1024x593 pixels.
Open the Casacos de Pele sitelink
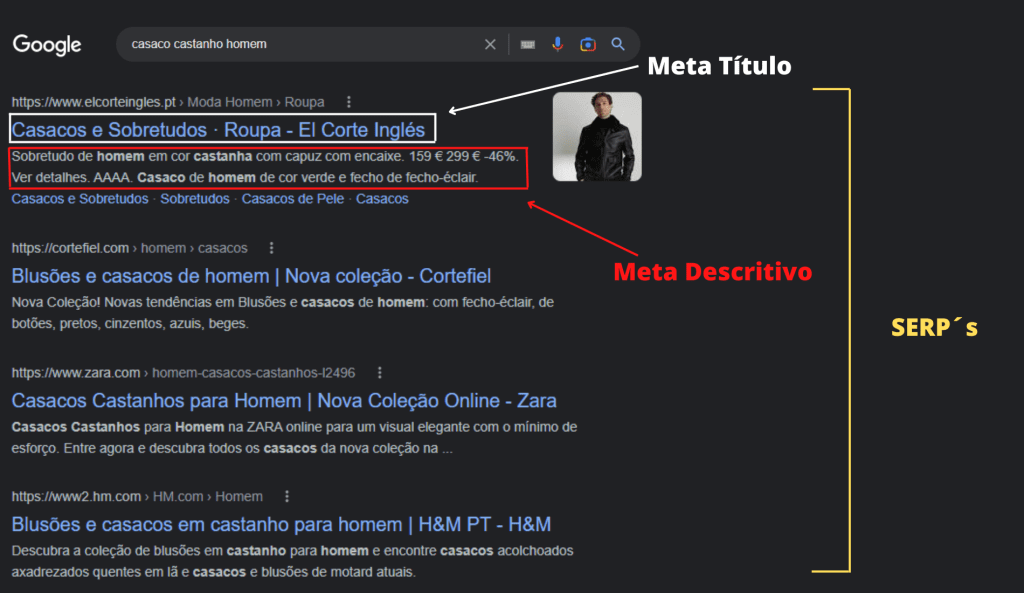pyautogui.click(x=293, y=199)
